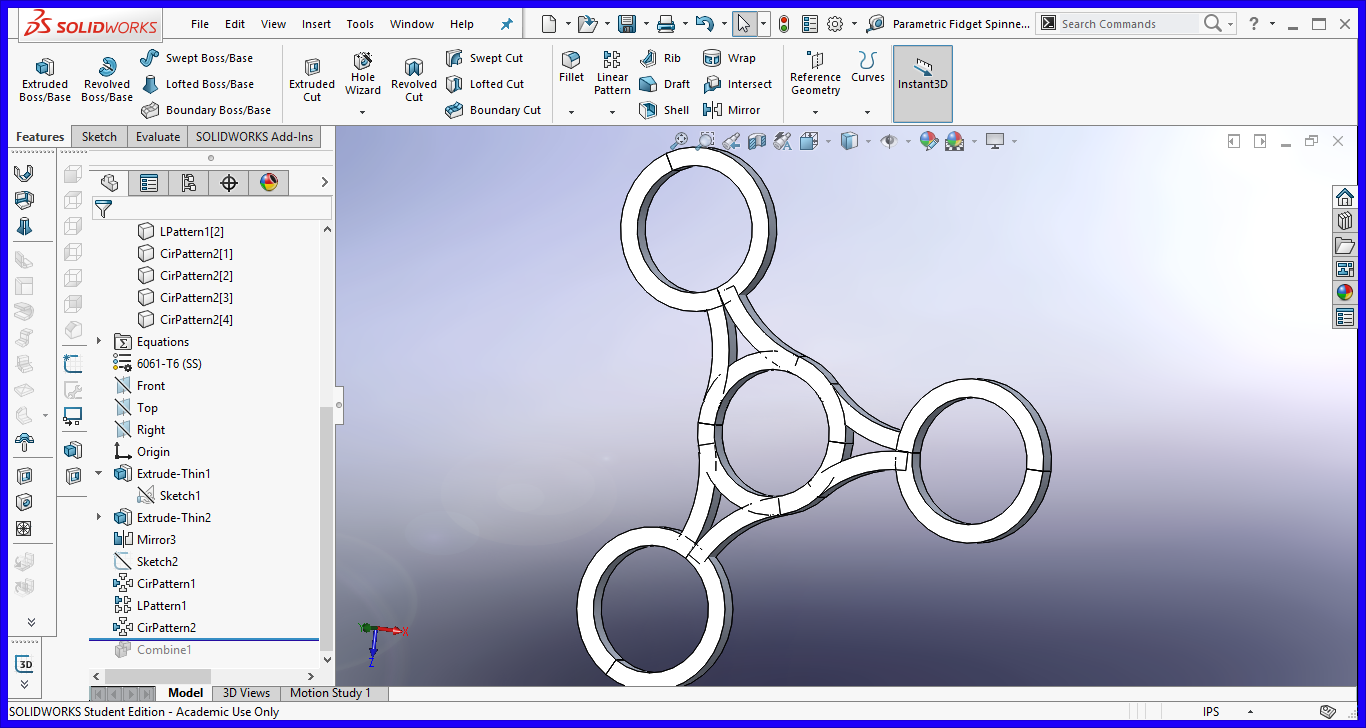
Task: Choose Boundary Cut
Action: (x=494, y=110)
